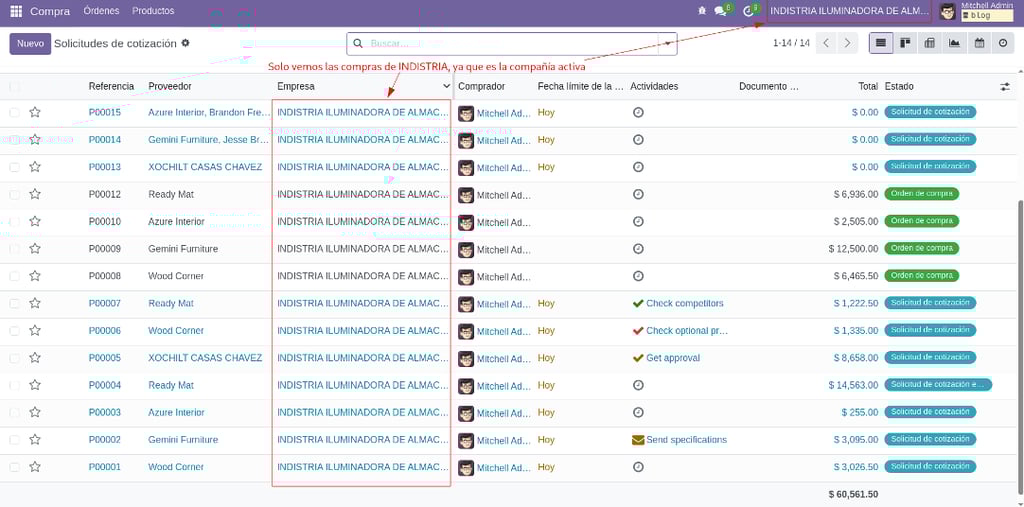The width and height of the screenshot is (1024, 507).
Task: Open the gear settings next to Solicitudes de cotización
Action: 185,43
